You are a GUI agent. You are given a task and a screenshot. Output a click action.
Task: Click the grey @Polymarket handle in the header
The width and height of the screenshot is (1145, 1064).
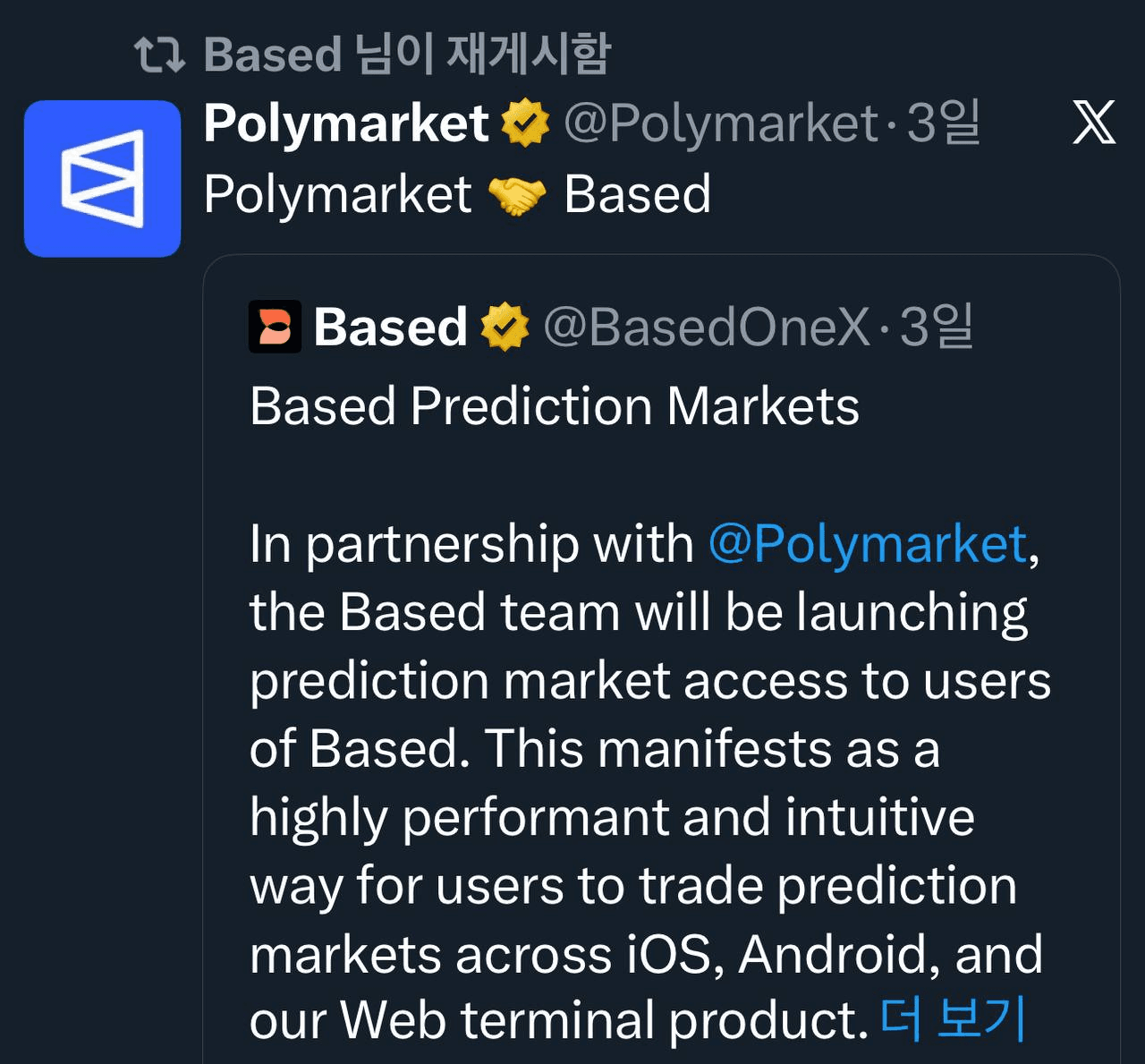721,123
